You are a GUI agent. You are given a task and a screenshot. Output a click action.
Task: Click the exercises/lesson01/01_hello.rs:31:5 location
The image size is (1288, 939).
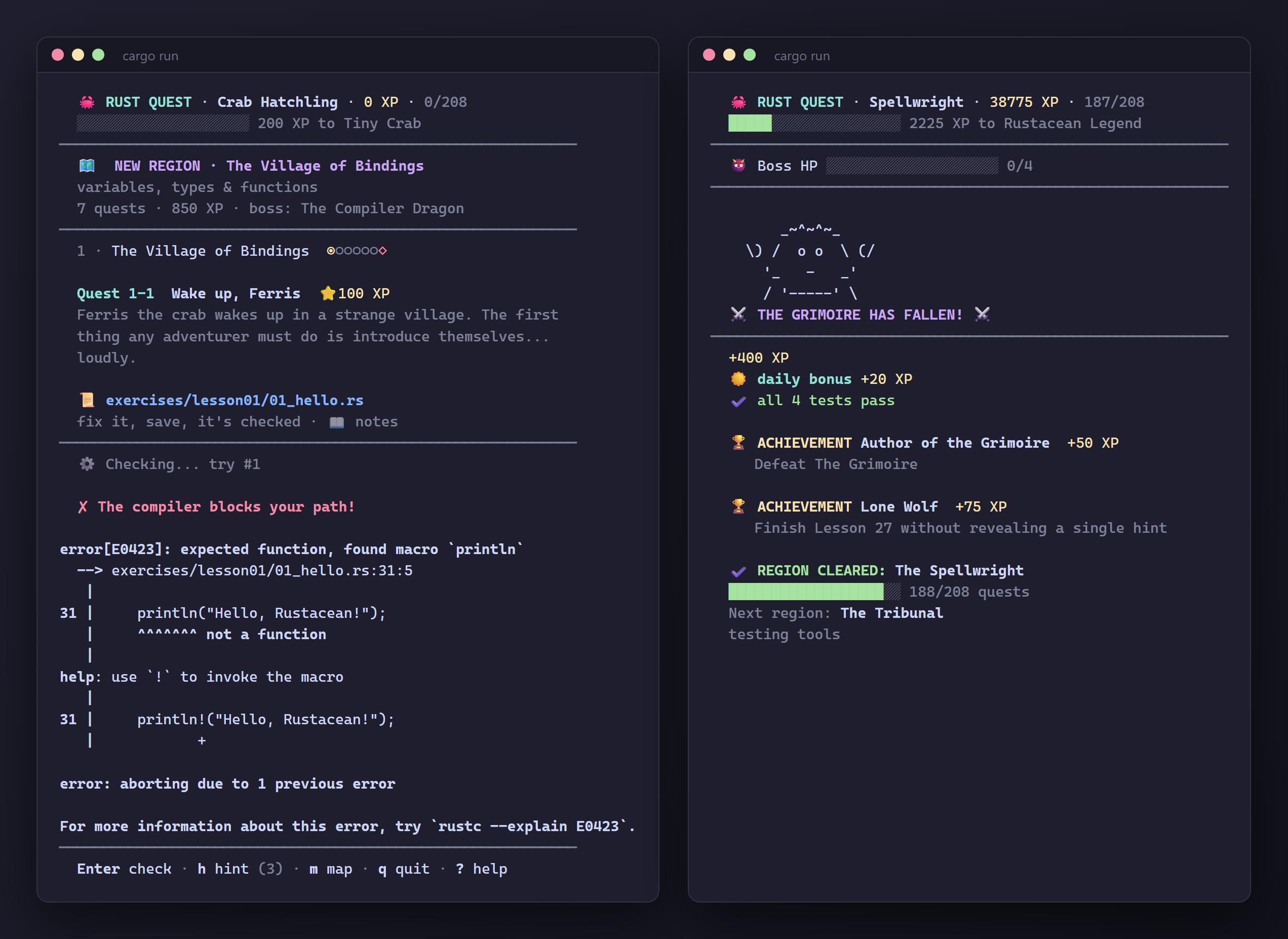262,571
